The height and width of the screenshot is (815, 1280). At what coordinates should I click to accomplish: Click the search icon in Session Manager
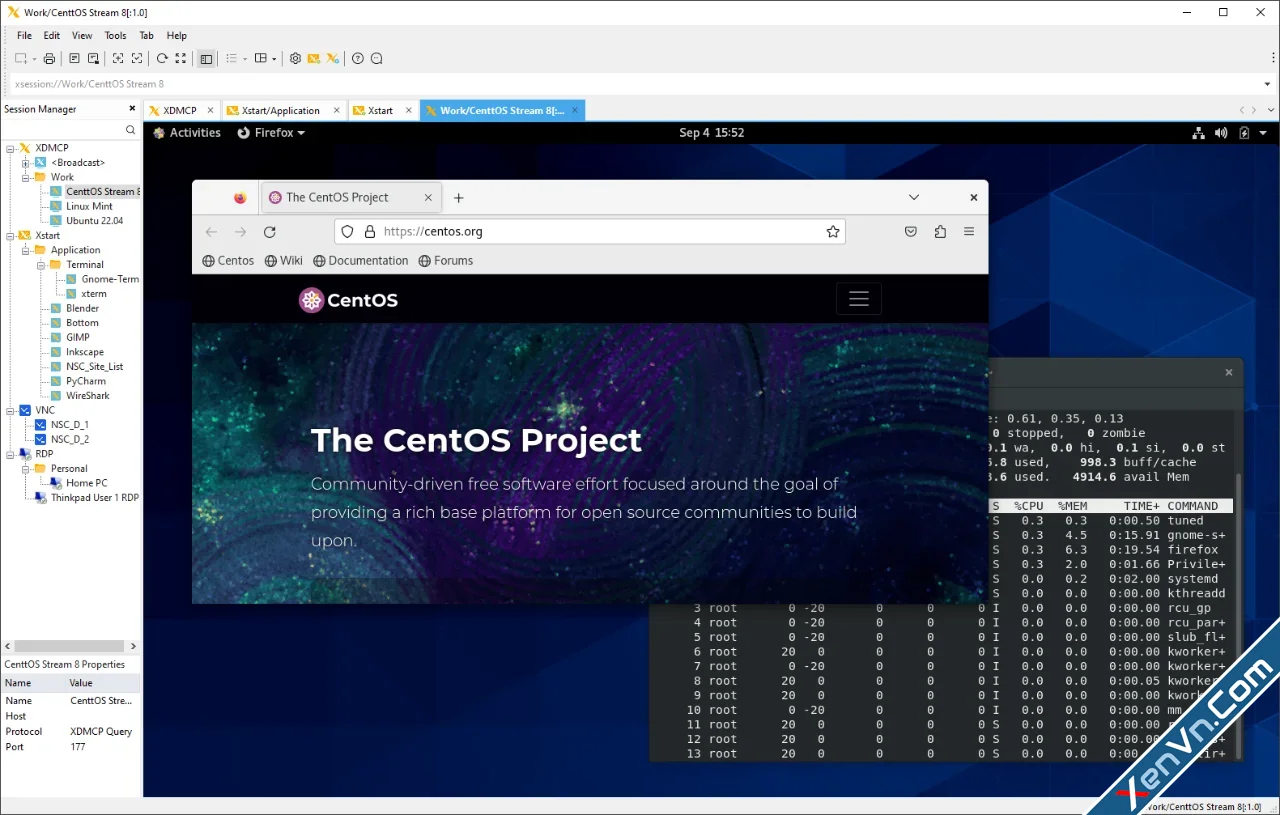pyautogui.click(x=130, y=130)
